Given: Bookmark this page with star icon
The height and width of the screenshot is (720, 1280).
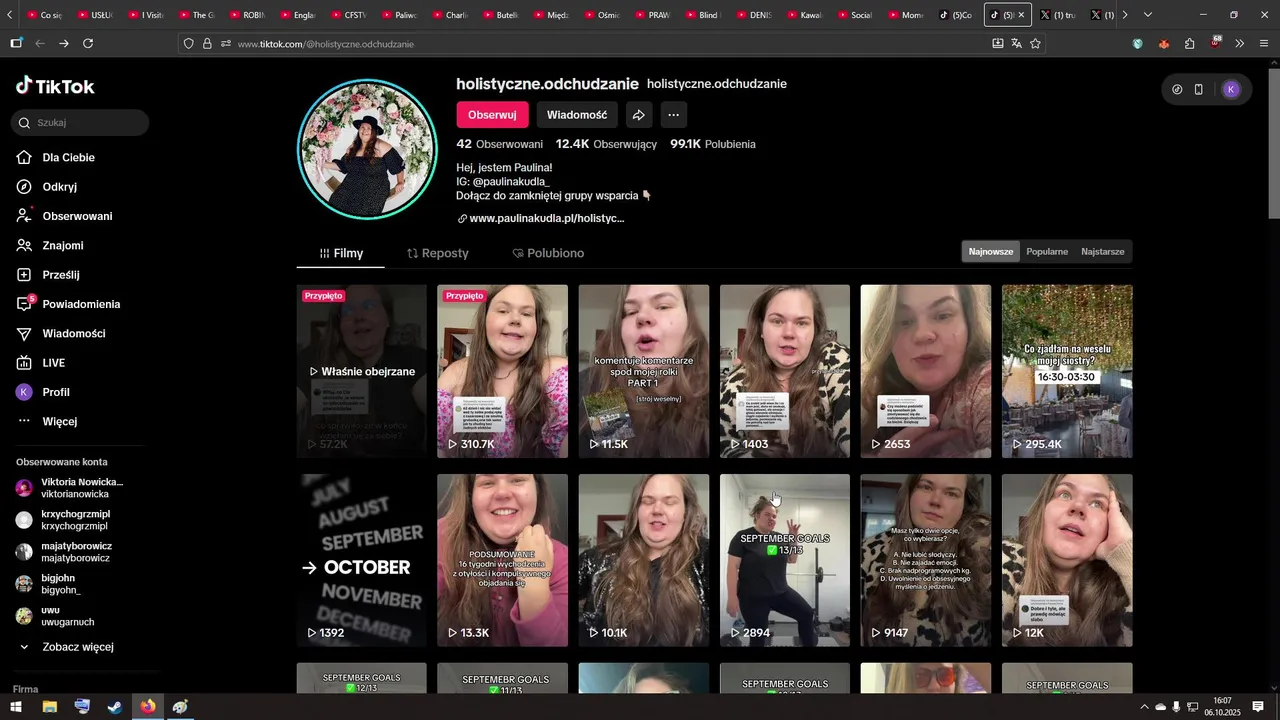Looking at the screenshot, I should [x=1035, y=43].
